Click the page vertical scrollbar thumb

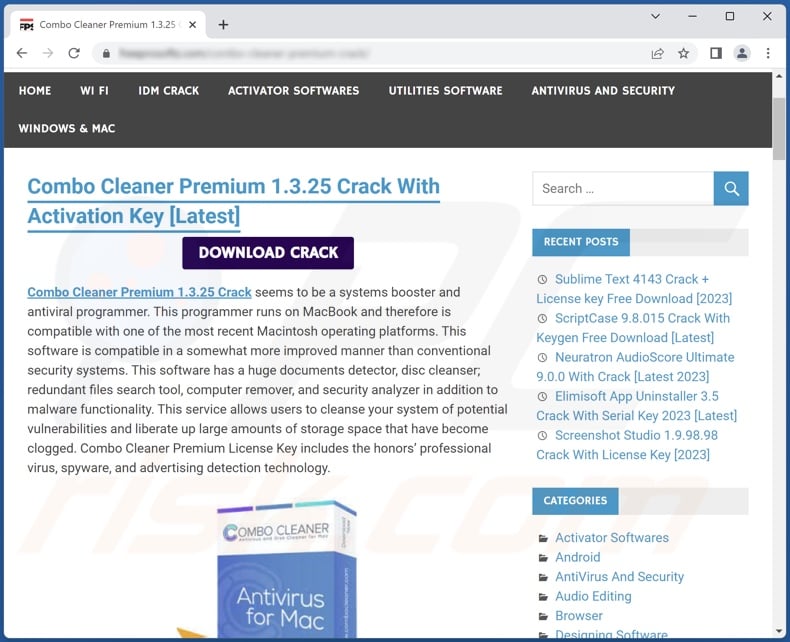click(779, 129)
